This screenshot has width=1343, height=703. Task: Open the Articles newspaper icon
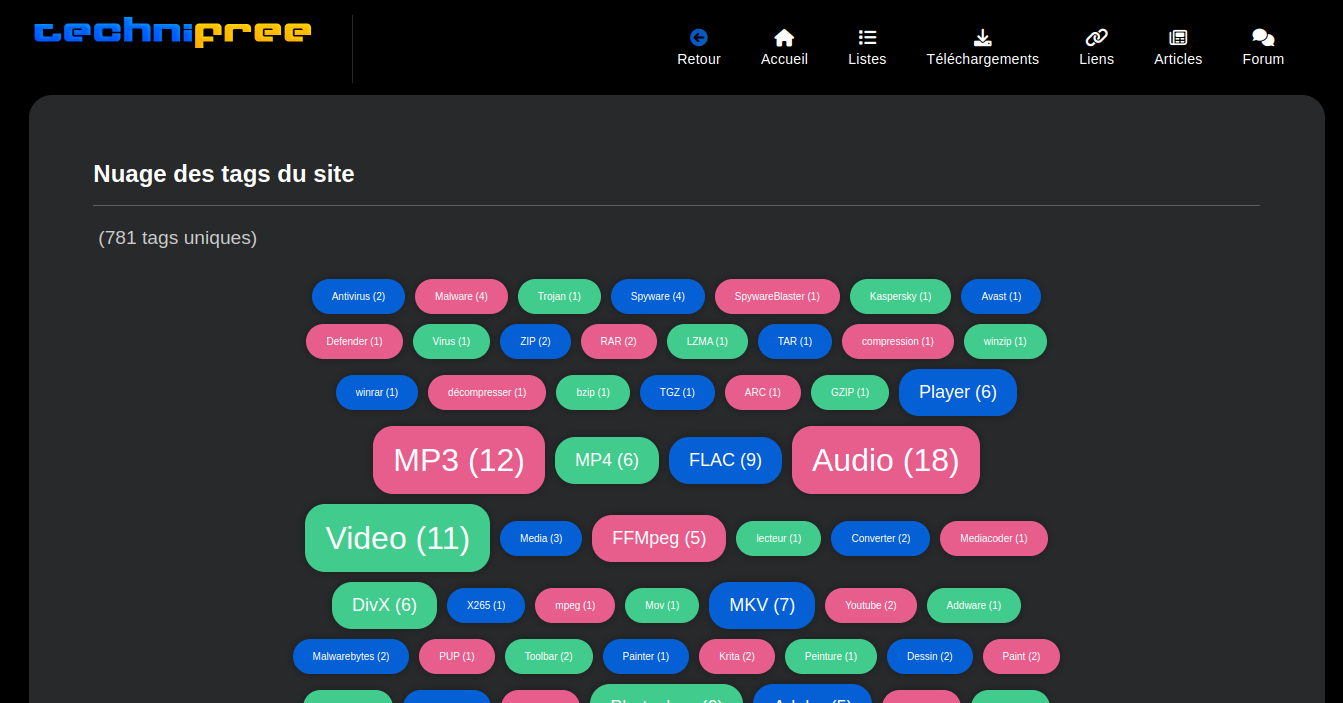pyautogui.click(x=1178, y=37)
